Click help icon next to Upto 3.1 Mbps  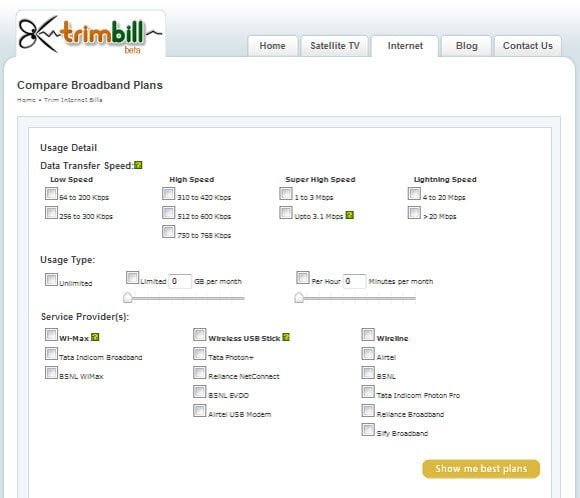pyautogui.click(x=350, y=215)
